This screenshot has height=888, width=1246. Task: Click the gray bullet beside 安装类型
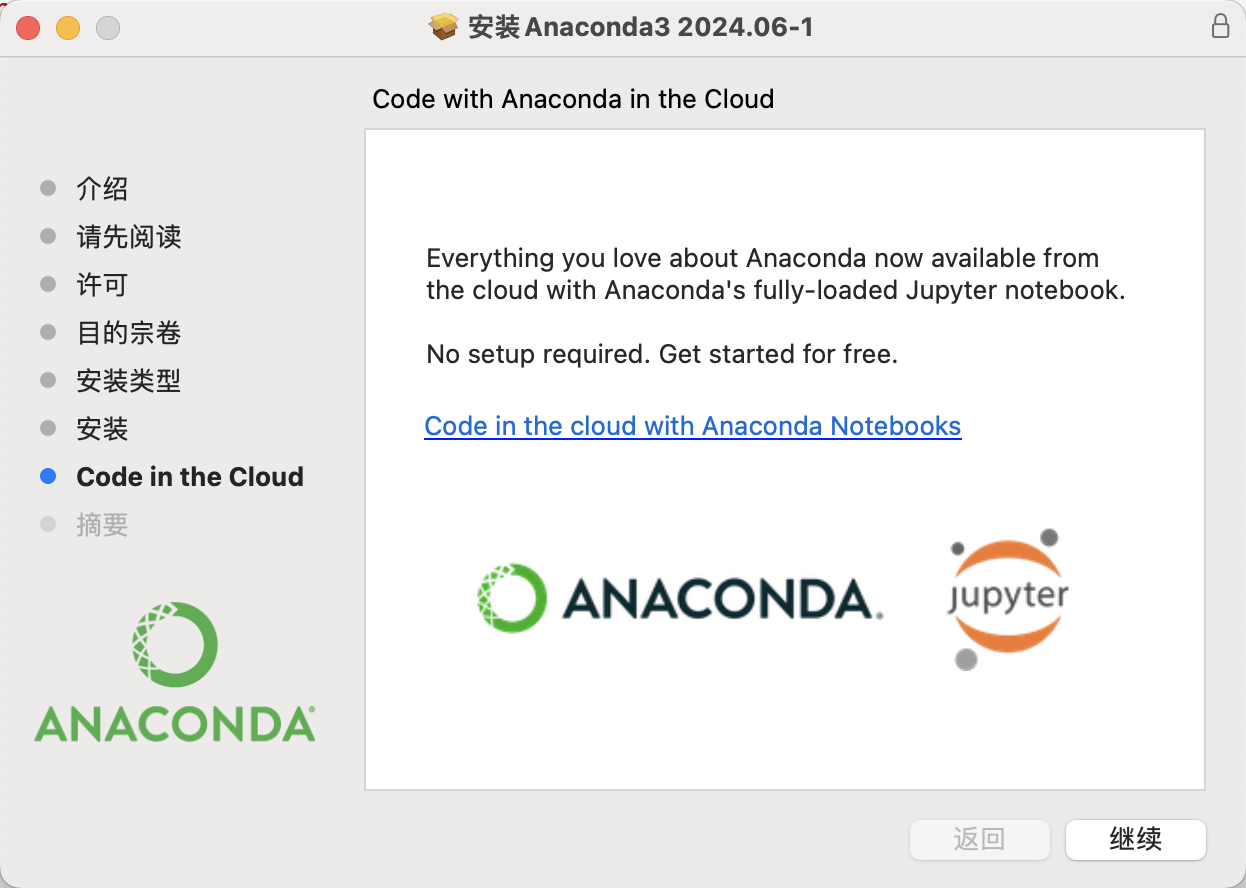(x=48, y=380)
